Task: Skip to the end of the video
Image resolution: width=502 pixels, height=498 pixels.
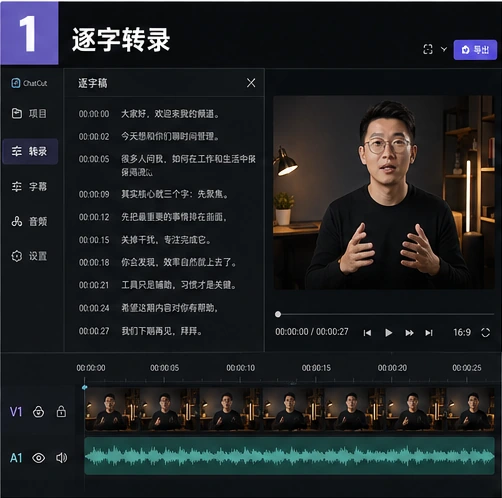Action: coord(429,333)
